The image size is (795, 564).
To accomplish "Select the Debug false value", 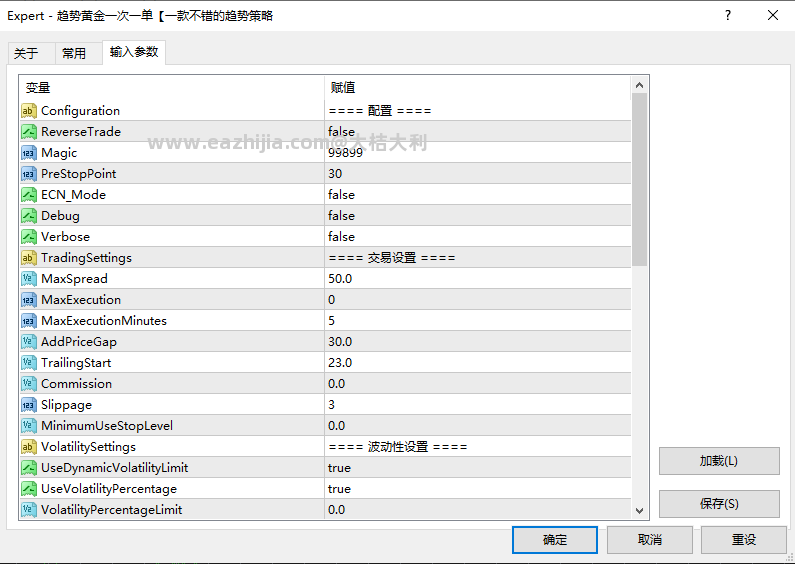I will tap(341, 216).
